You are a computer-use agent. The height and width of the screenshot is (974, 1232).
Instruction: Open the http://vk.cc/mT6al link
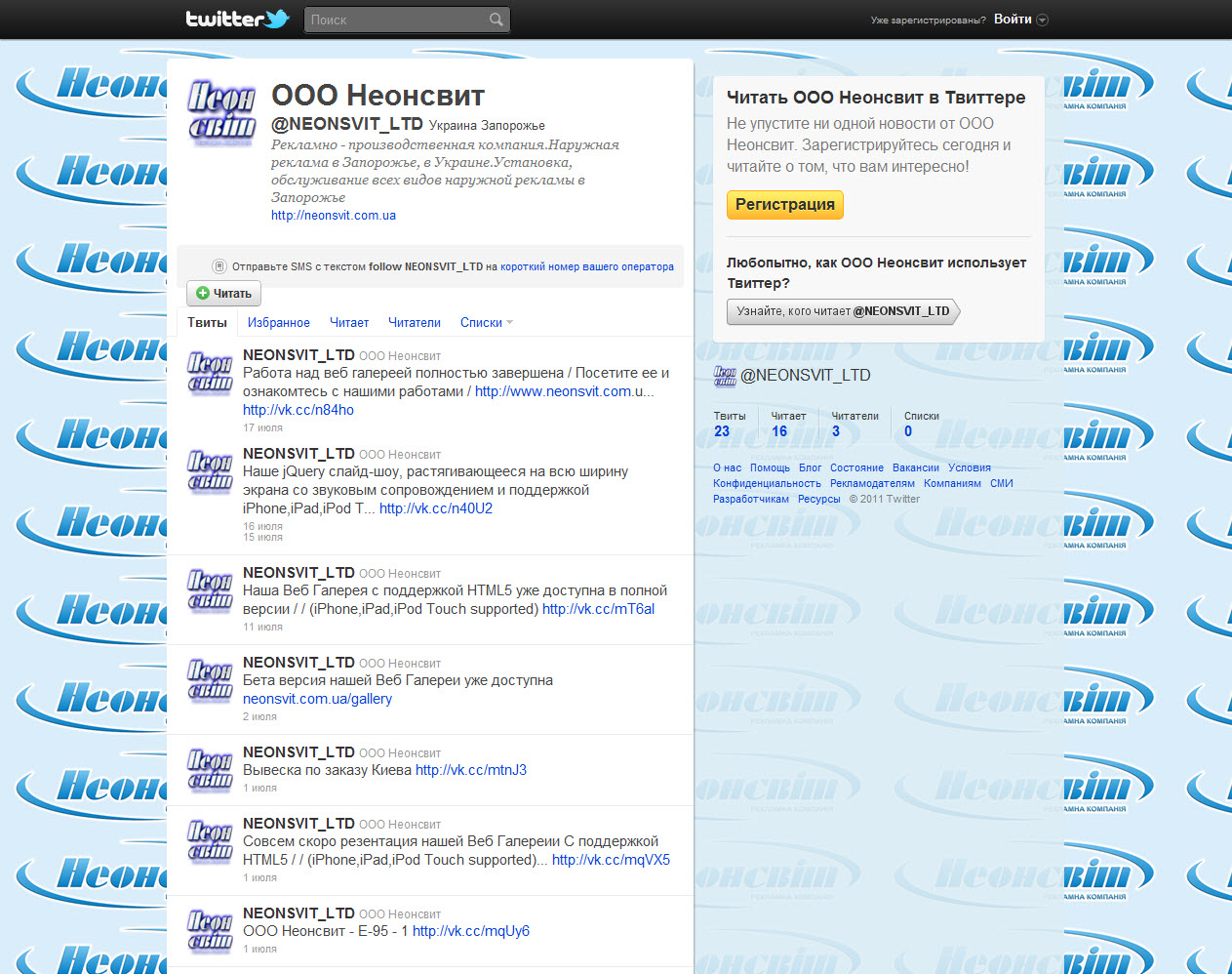click(598, 609)
